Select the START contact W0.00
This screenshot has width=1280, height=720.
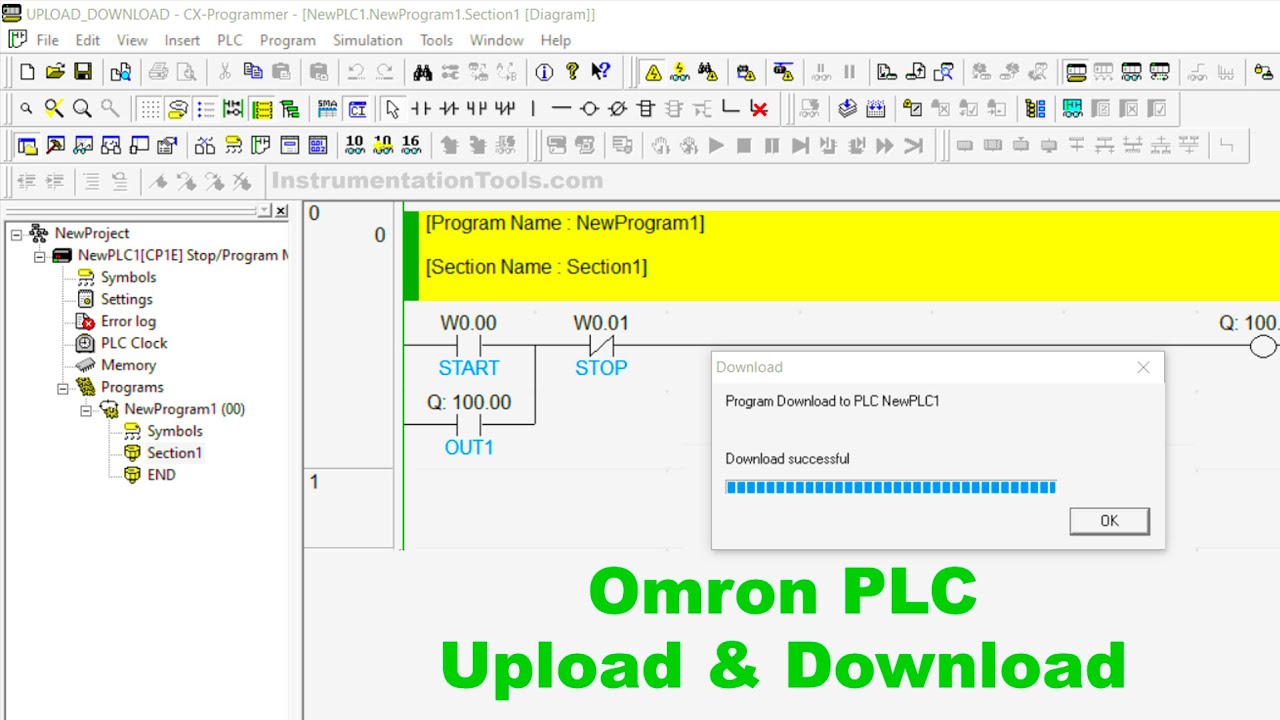468,345
